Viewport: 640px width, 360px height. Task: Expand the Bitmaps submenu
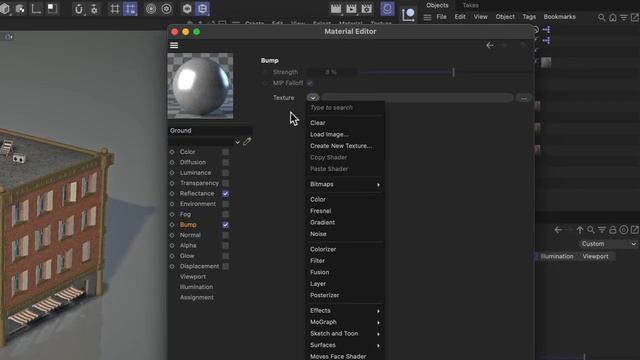point(345,184)
